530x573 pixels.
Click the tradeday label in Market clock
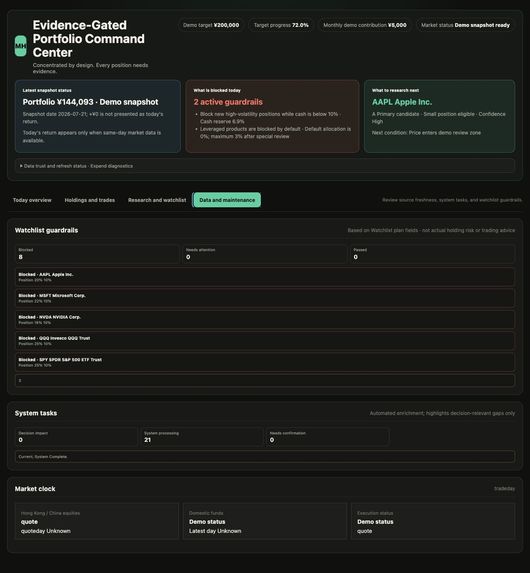(x=504, y=489)
